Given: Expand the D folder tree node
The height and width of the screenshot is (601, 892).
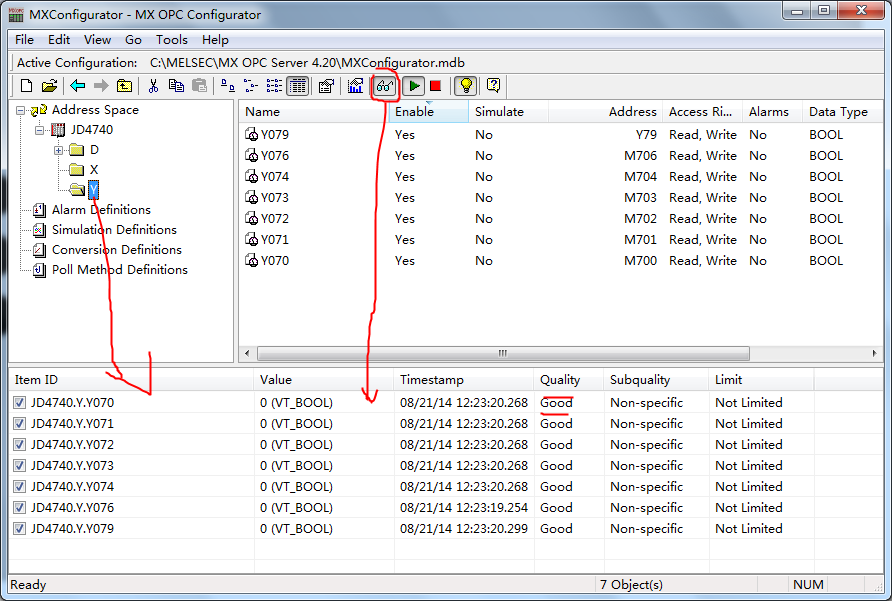Looking at the screenshot, I should 59,150.
